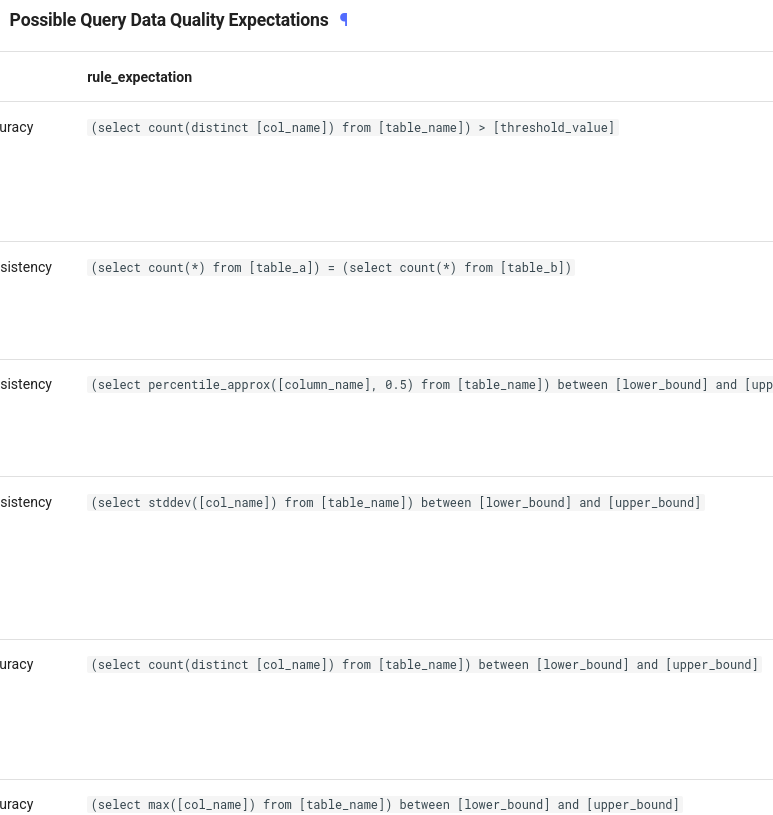The width and height of the screenshot is (773, 815).
Task: Click [lower_bound] in the max expression
Action: click(x=503, y=805)
